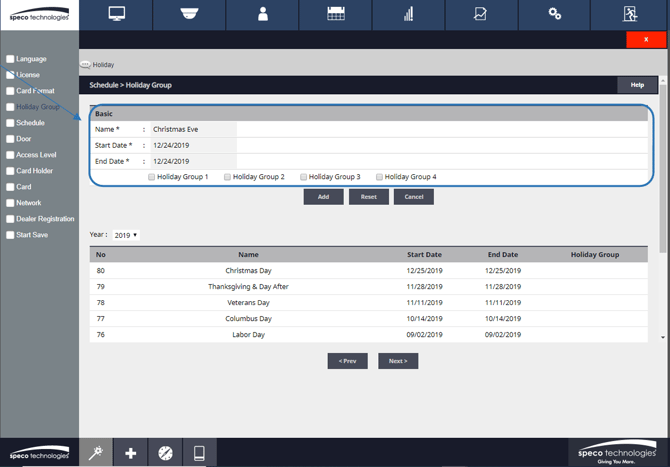The width and height of the screenshot is (670, 467).
Task: Open the monitor screen icon tab
Action: [x=116, y=15]
